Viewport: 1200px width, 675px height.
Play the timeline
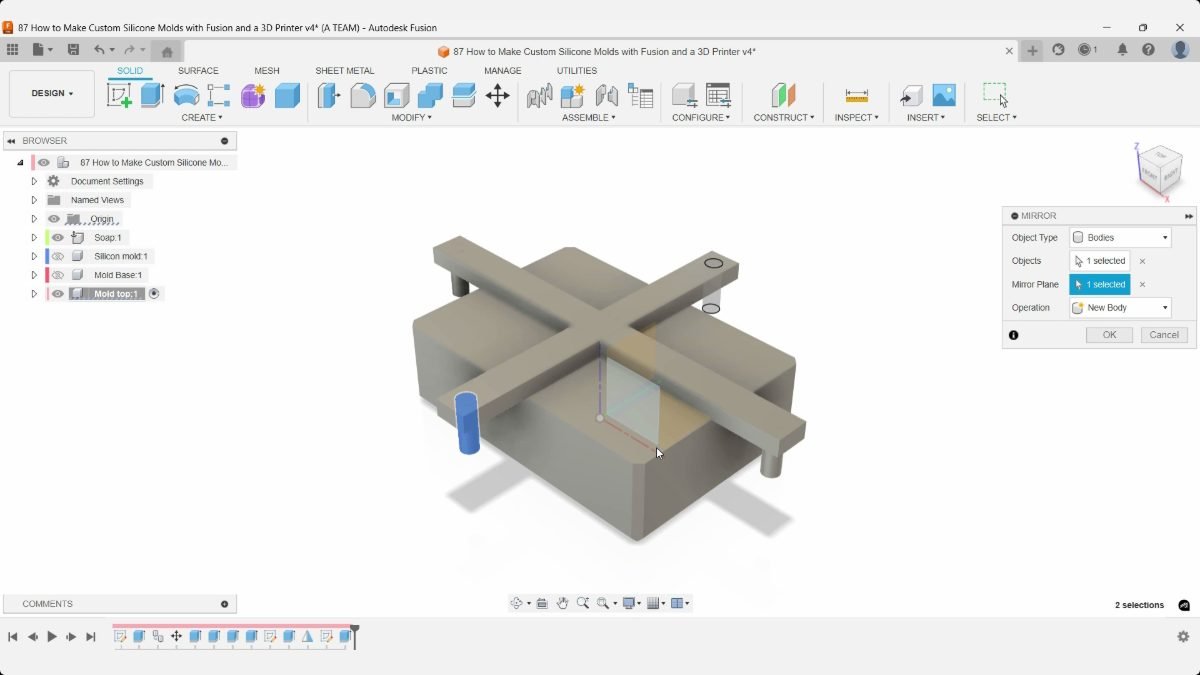click(x=52, y=636)
